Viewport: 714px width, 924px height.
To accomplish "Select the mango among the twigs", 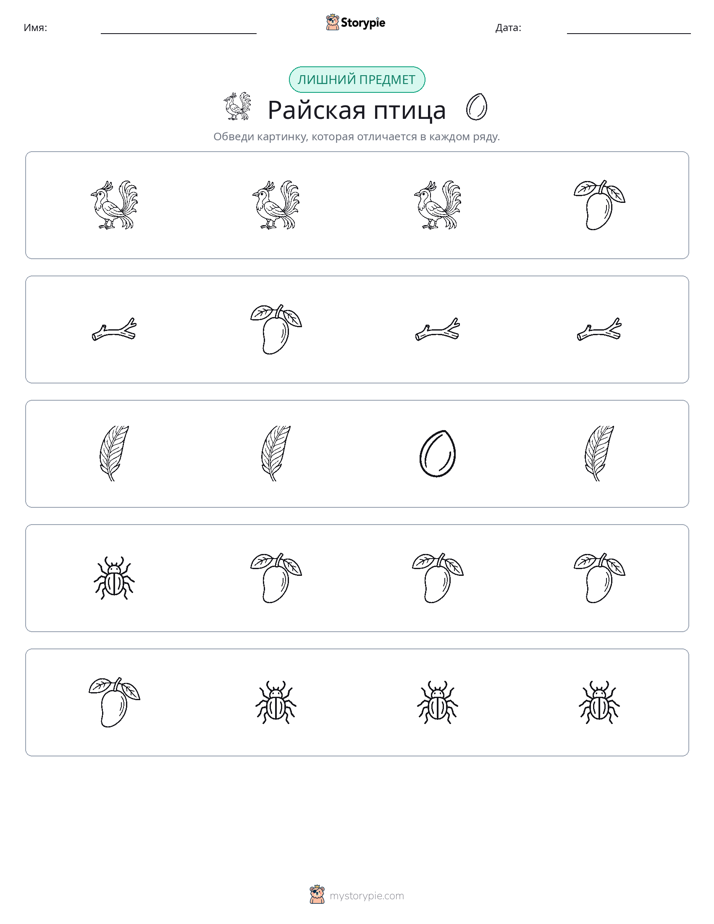I will (x=276, y=329).
